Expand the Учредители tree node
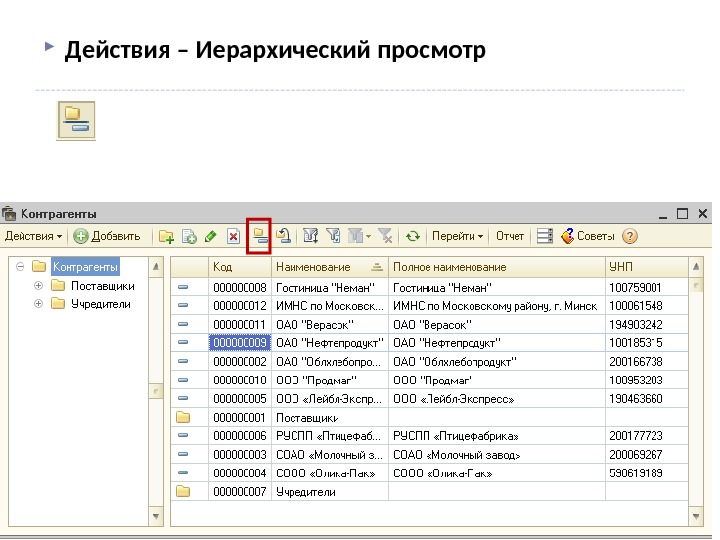 click(x=39, y=304)
